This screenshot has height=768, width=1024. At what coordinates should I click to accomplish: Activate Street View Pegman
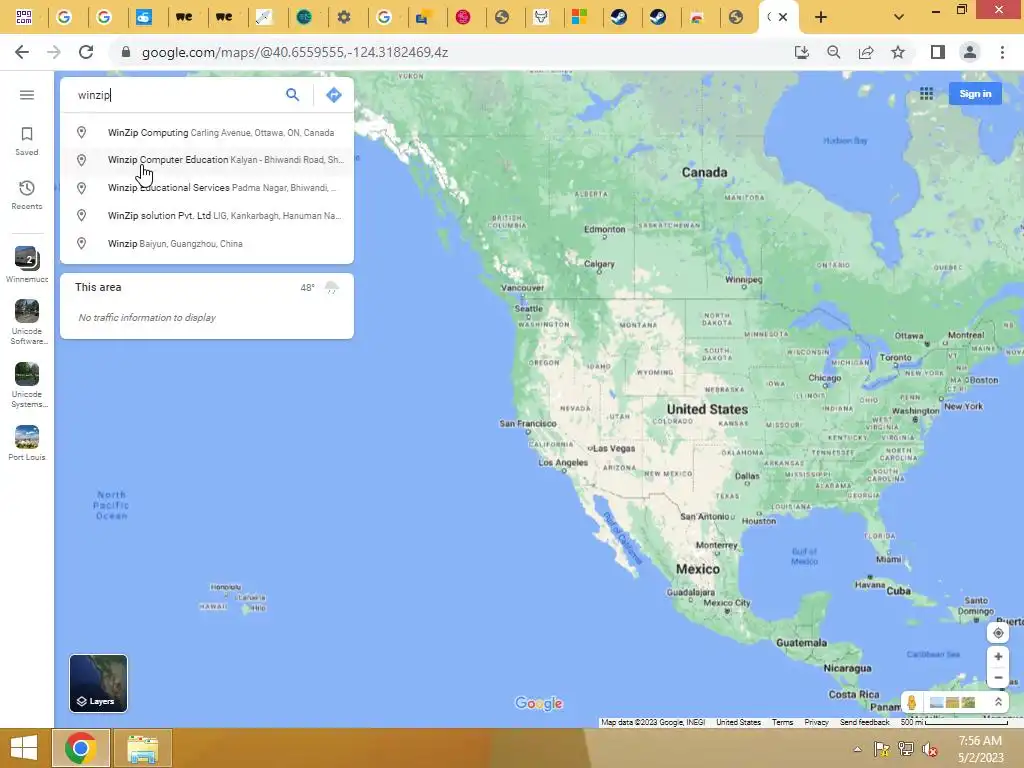click(912, 703)
